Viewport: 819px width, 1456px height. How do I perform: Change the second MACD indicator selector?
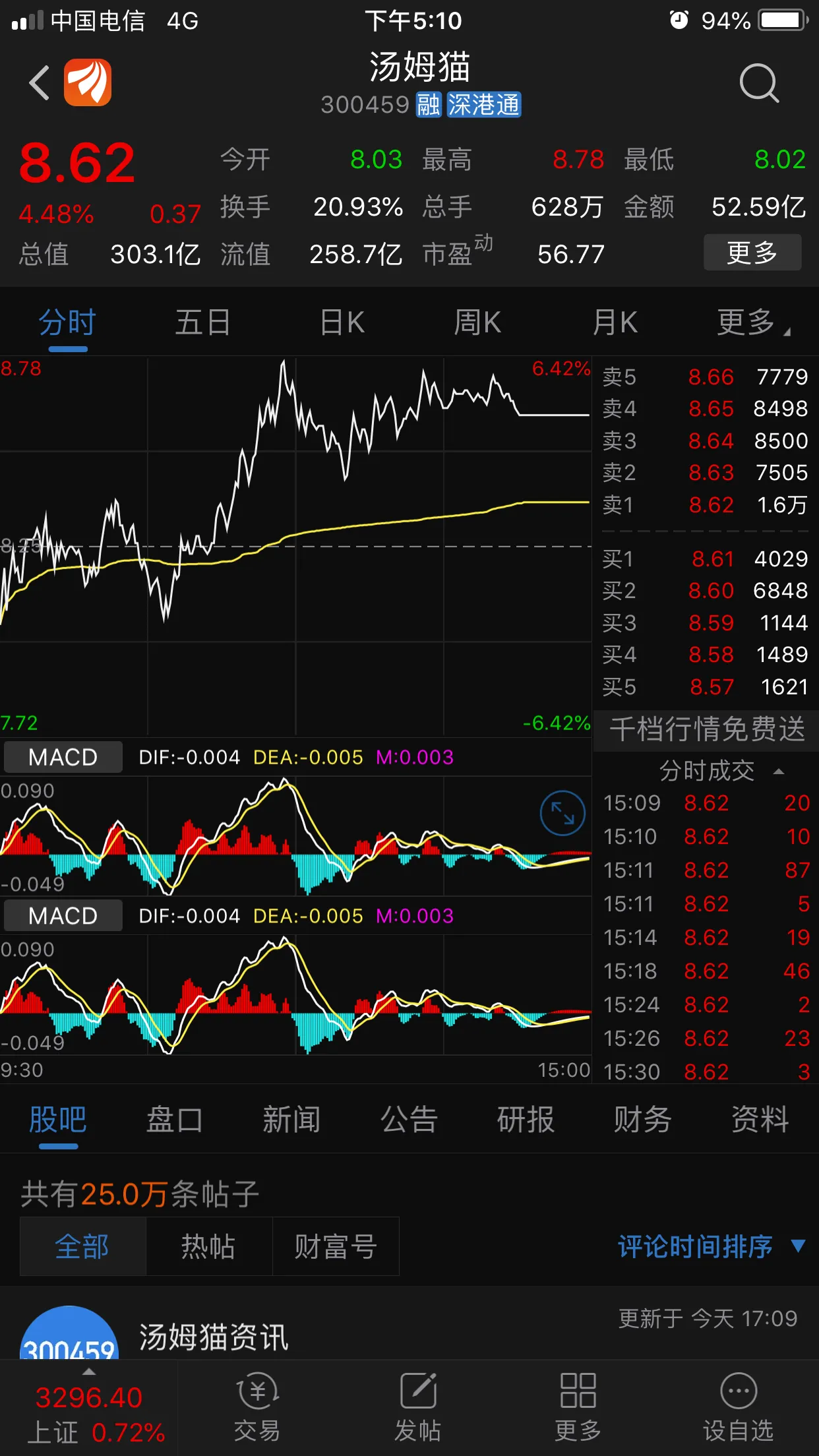click(x=63, y=916)
